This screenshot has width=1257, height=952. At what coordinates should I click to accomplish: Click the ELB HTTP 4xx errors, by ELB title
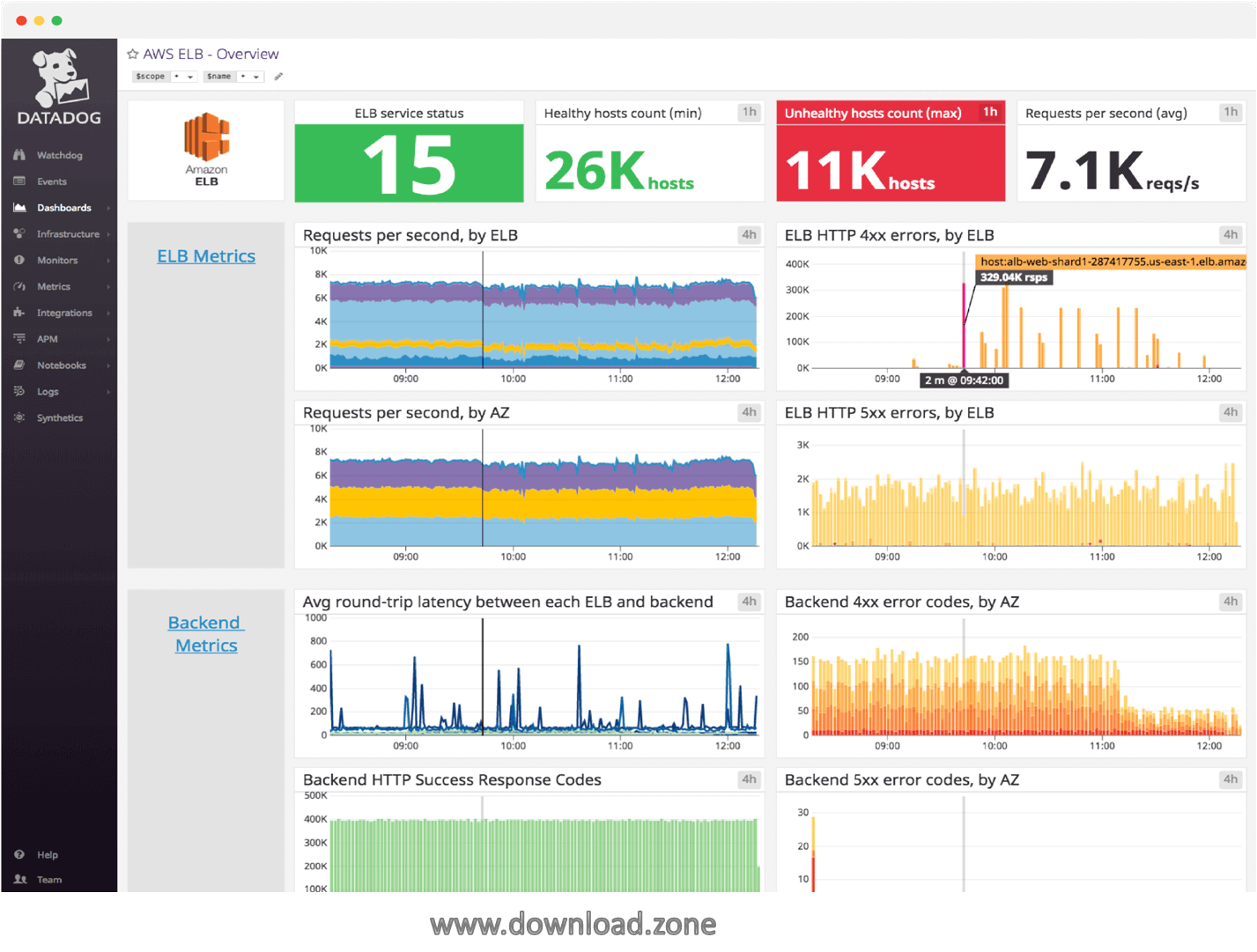coord(889,235)
